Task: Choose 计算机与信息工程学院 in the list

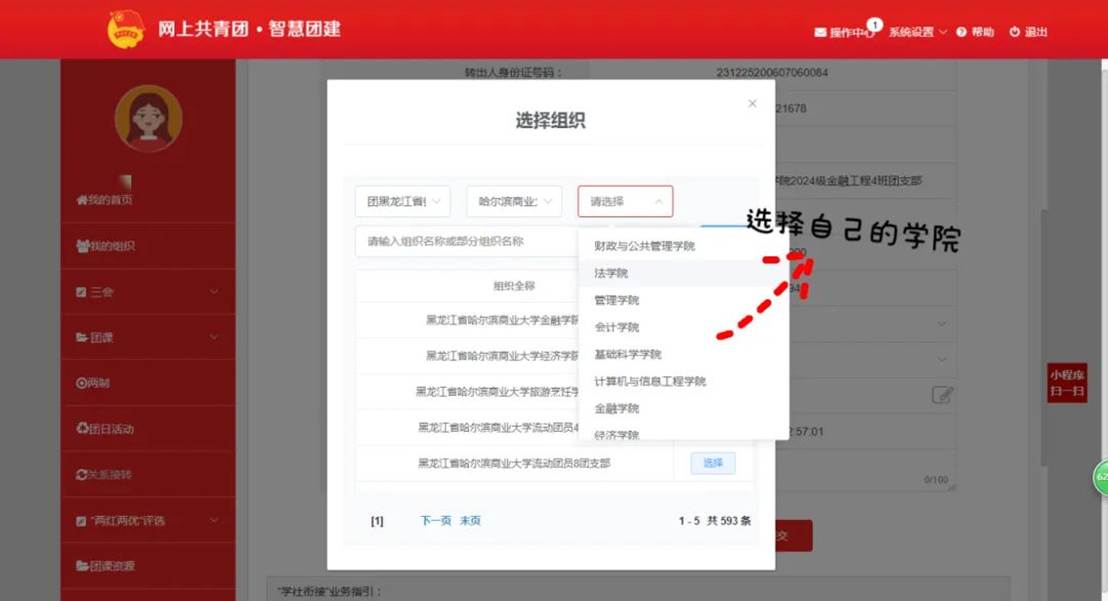Action: point(650,381)
